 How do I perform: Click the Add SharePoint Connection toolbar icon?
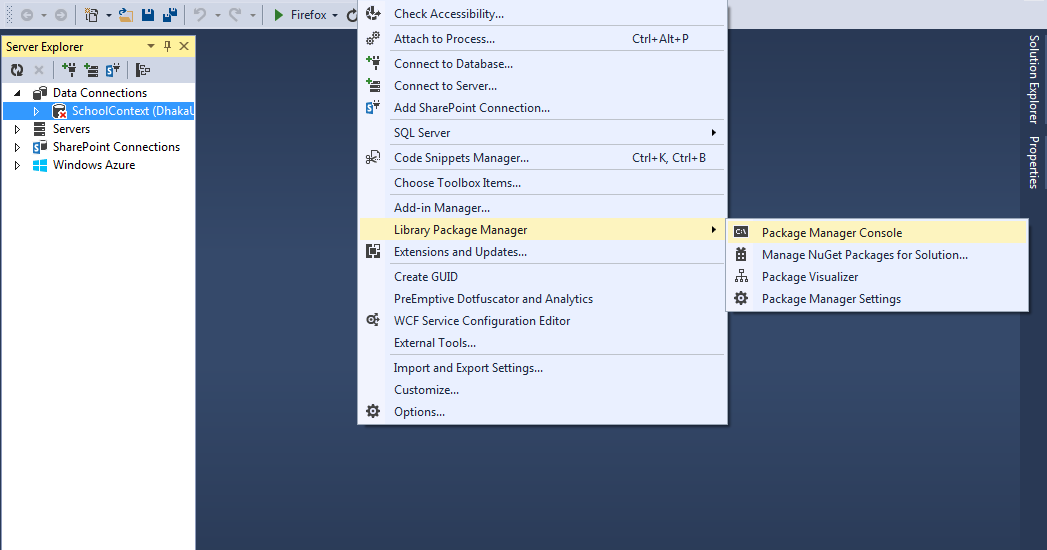pos(113,69)
